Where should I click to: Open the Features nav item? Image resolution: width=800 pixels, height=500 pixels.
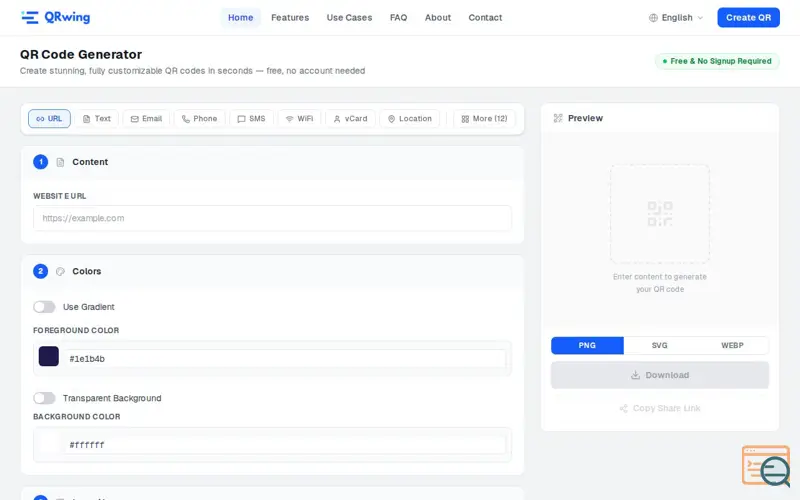tap(290, 18)
